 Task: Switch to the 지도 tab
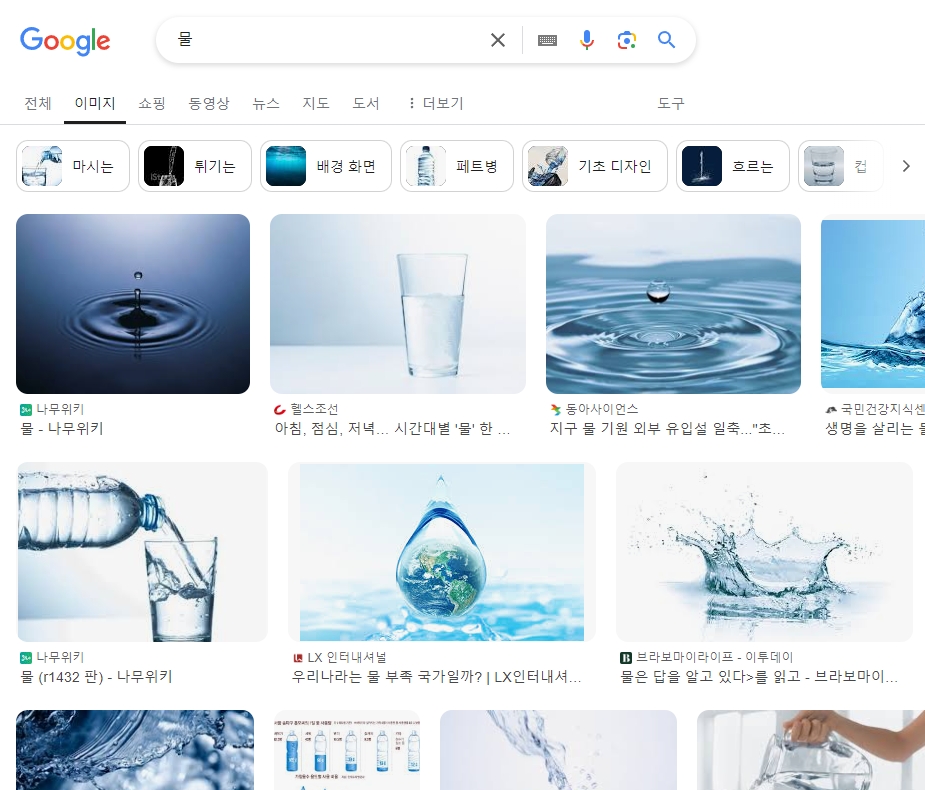point(316,103)
